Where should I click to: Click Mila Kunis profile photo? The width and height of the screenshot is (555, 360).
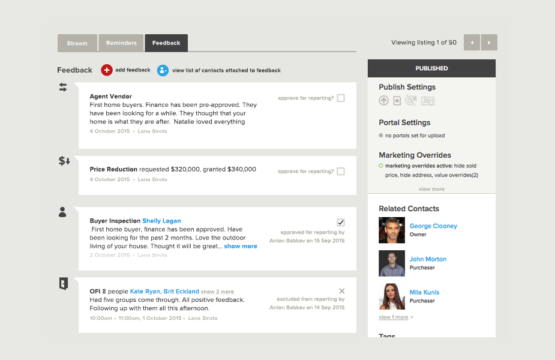point(392,297)
